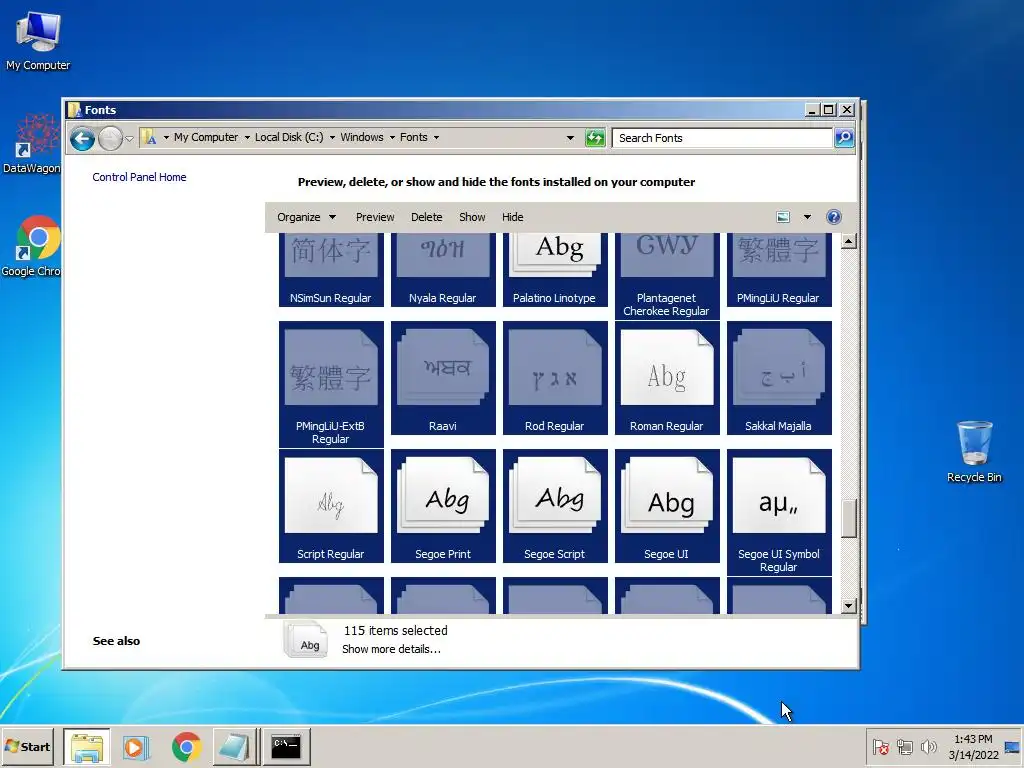Image resolution: width=1024 pixels, height=768 pixels.
Task: Click the Forward navigation arrow
Action: click(x=110, y=138)
